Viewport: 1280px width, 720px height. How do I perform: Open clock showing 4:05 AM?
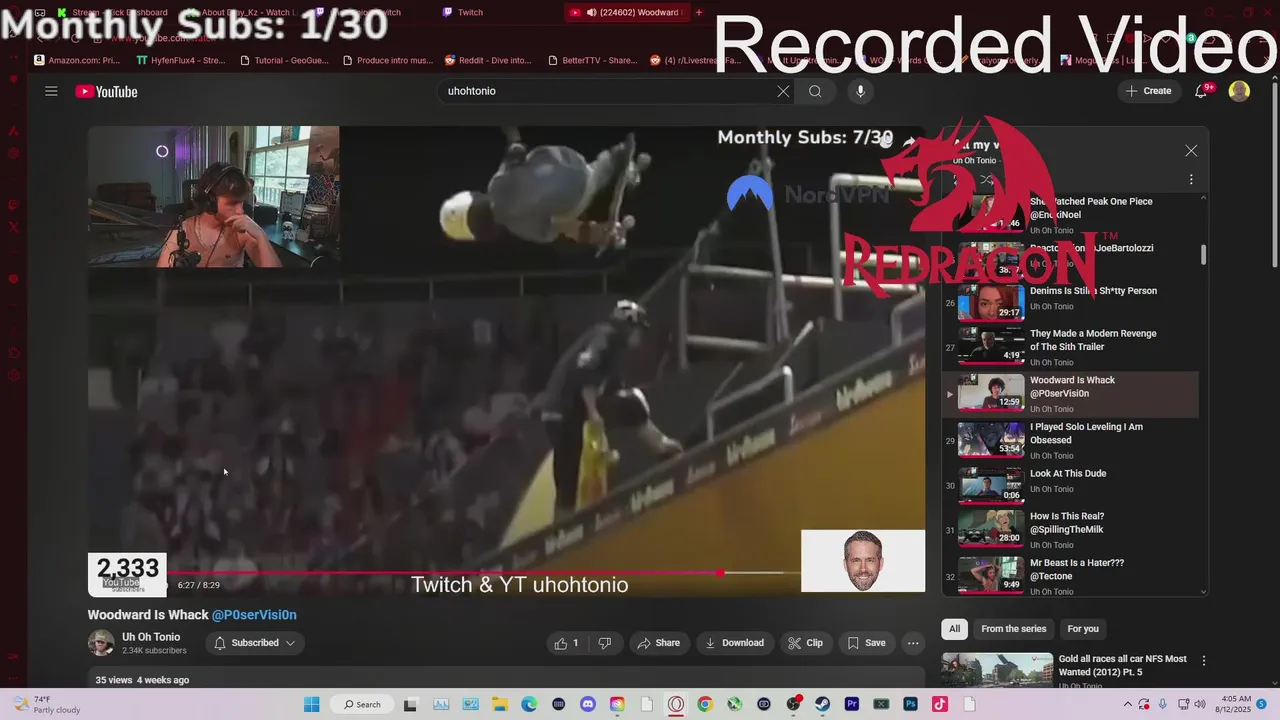(1233, 704)
